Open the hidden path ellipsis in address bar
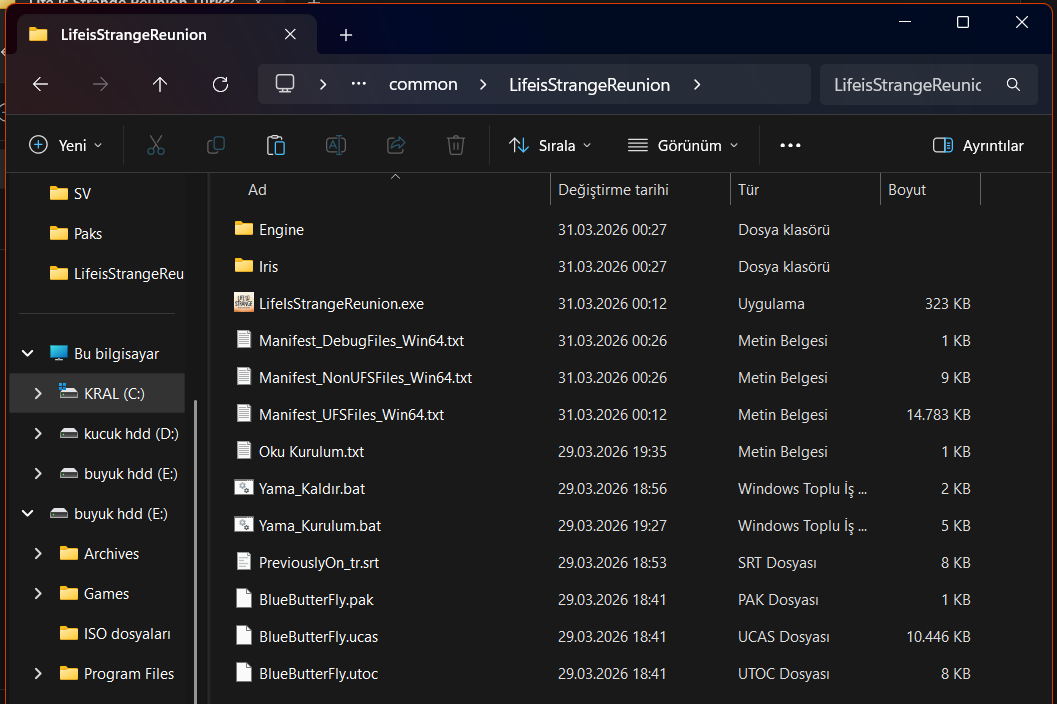This screenshot has height=704, width=1057. coord(359,84)
